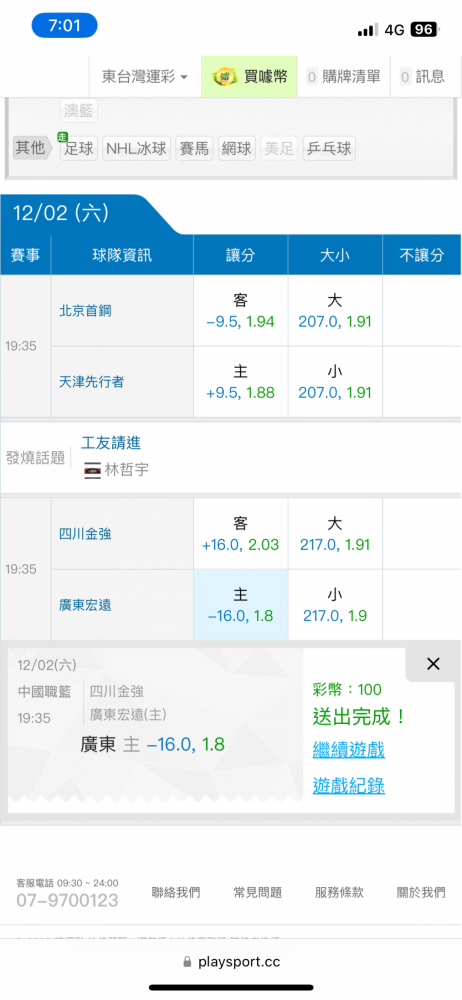462x1000 pixels.
Task: Select the 乒乓球 category
Action: pos(329,149)
